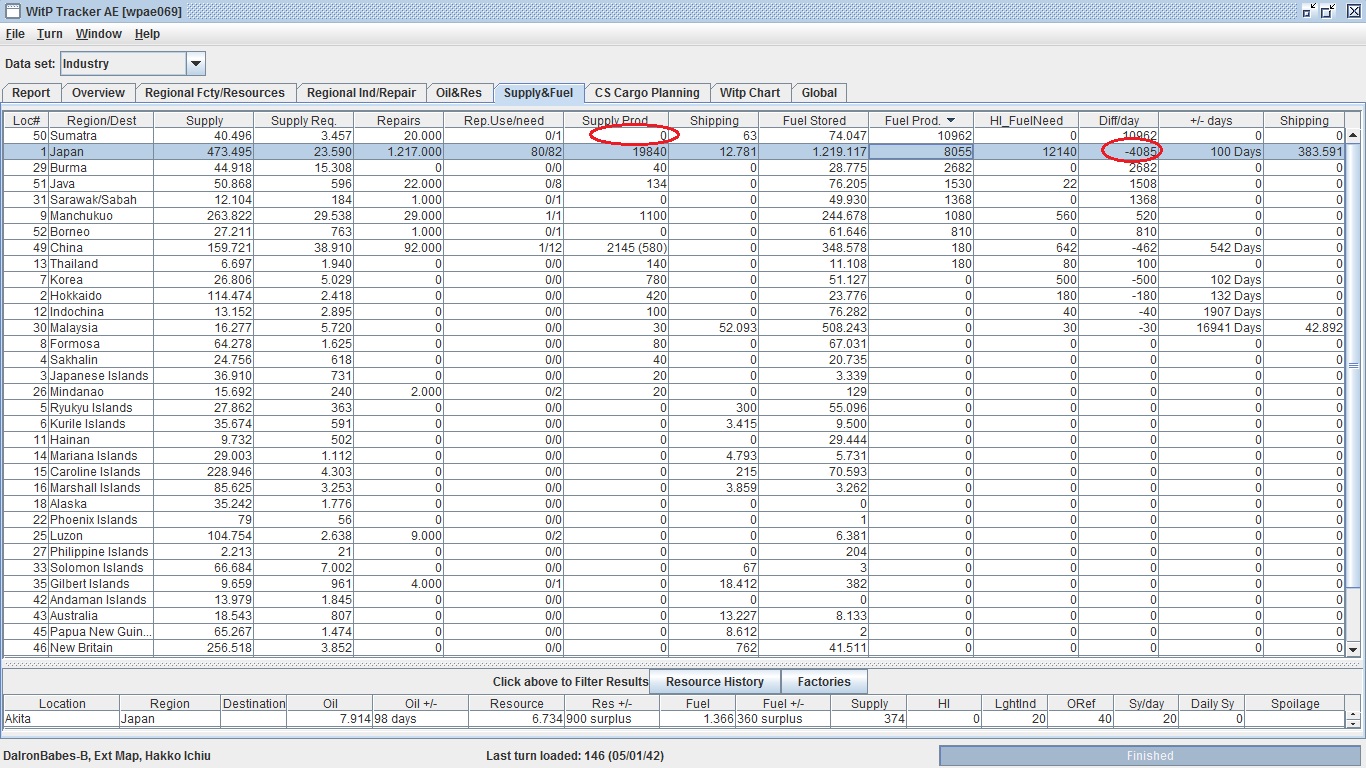Sort by the Repairs column header
The height and width of the screenshot is (768, 1366).
400,120
